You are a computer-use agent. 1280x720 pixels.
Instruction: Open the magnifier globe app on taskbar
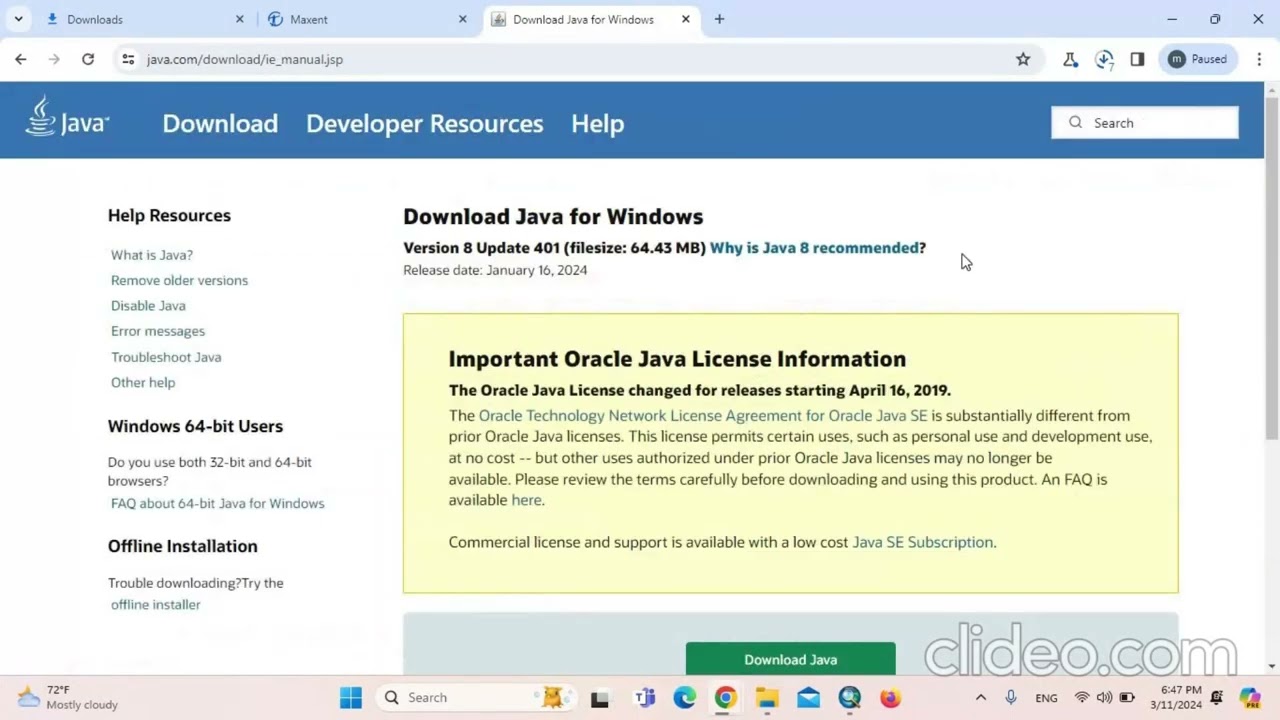click(849, 698)
